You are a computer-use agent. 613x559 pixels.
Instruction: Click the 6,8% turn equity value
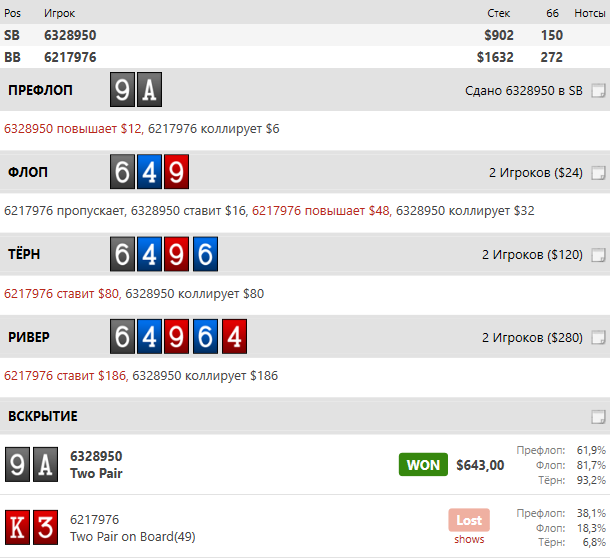[x=594, y=543]
